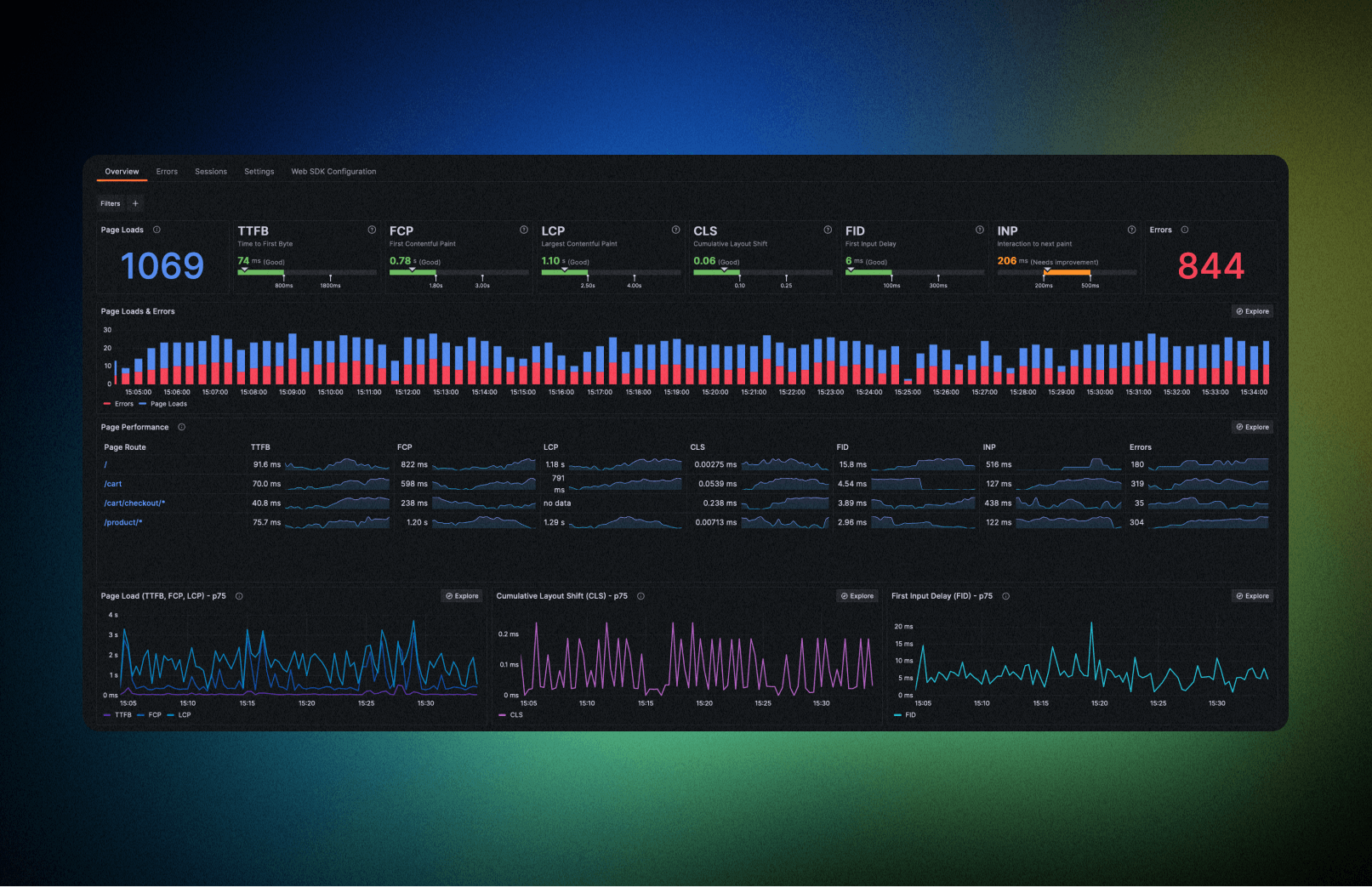Click info icon beside CLS p75 title
Image resolution: width=1372 pixels, height=887 pixels.
tap(640, 596)
